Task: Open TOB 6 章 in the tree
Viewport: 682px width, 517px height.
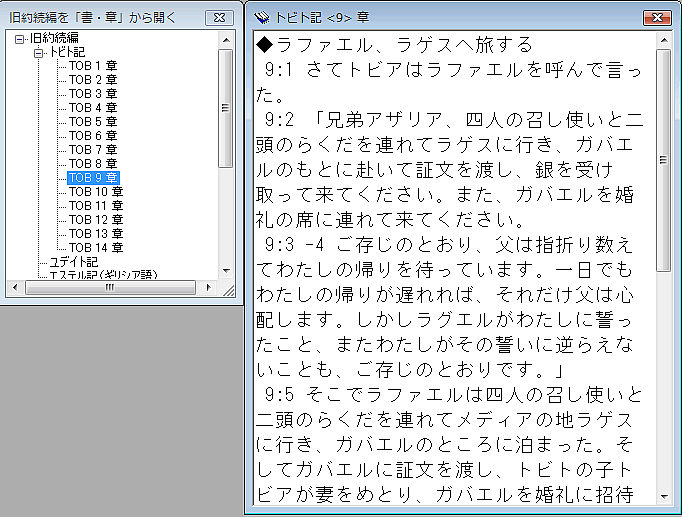Action: coord(93,136)
